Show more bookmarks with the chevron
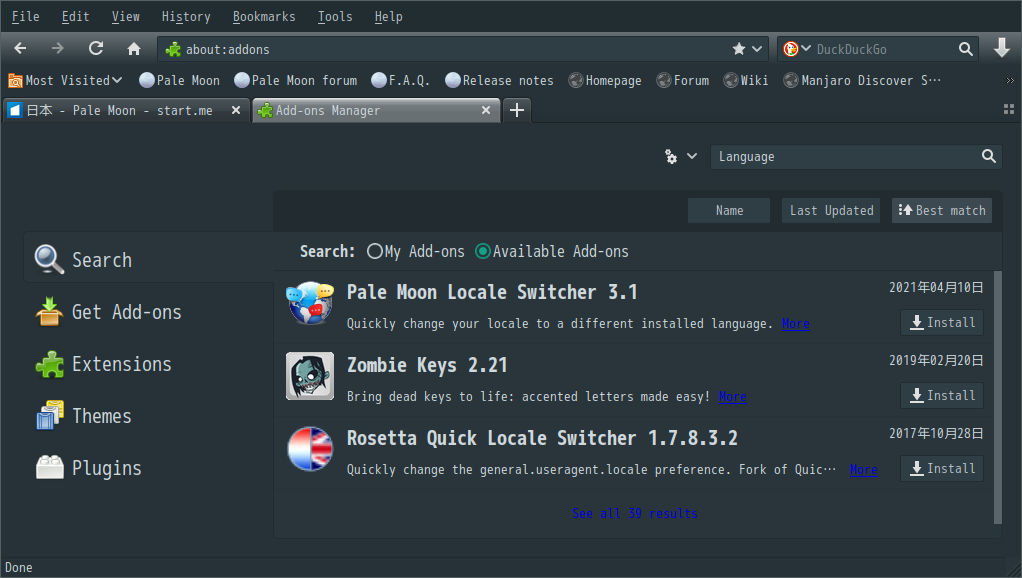The width and height of the screenshot is (1022, 578). [1010, 80]
